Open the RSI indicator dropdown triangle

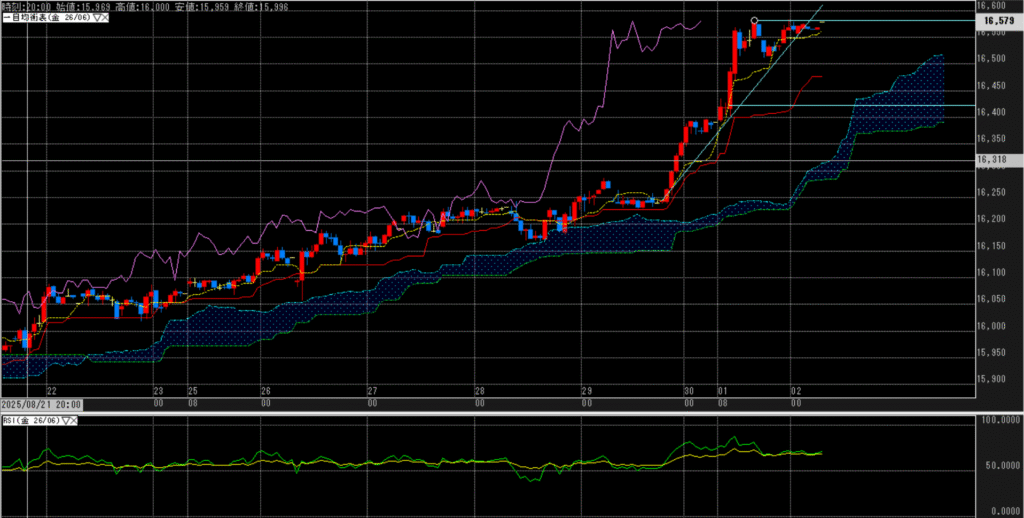[67, 423]
